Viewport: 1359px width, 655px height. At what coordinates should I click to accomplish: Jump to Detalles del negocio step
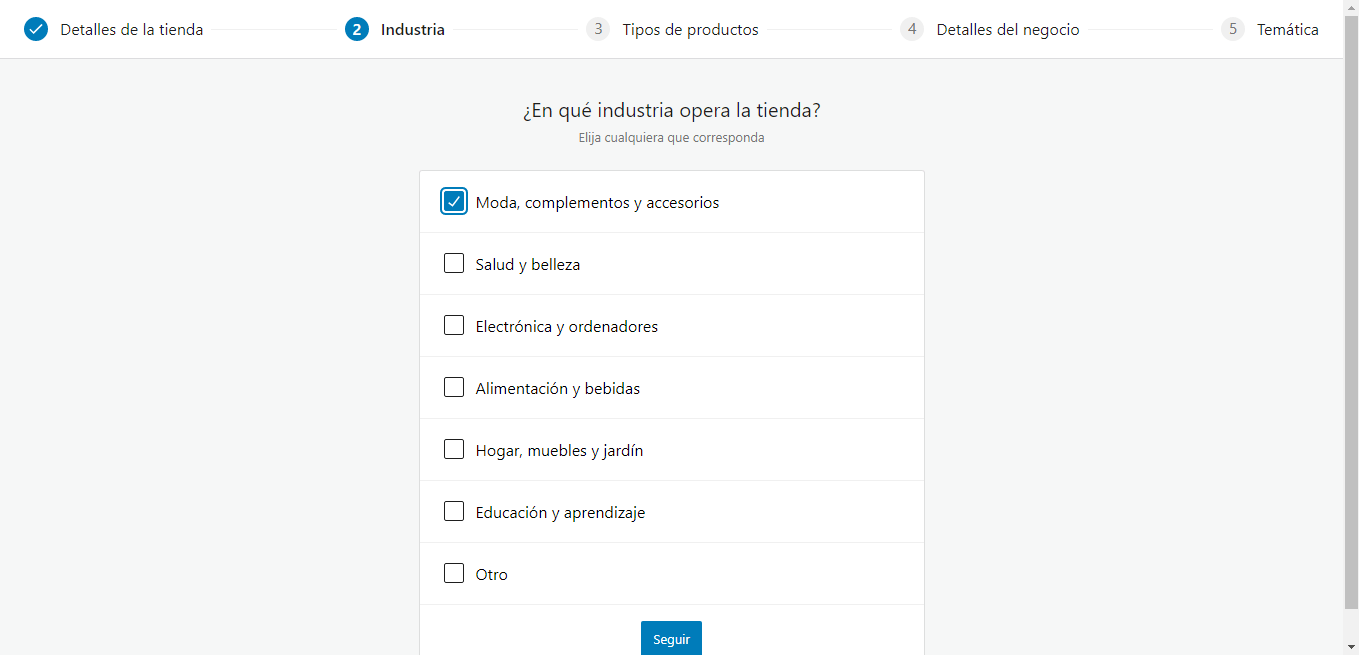[1007, 30]
